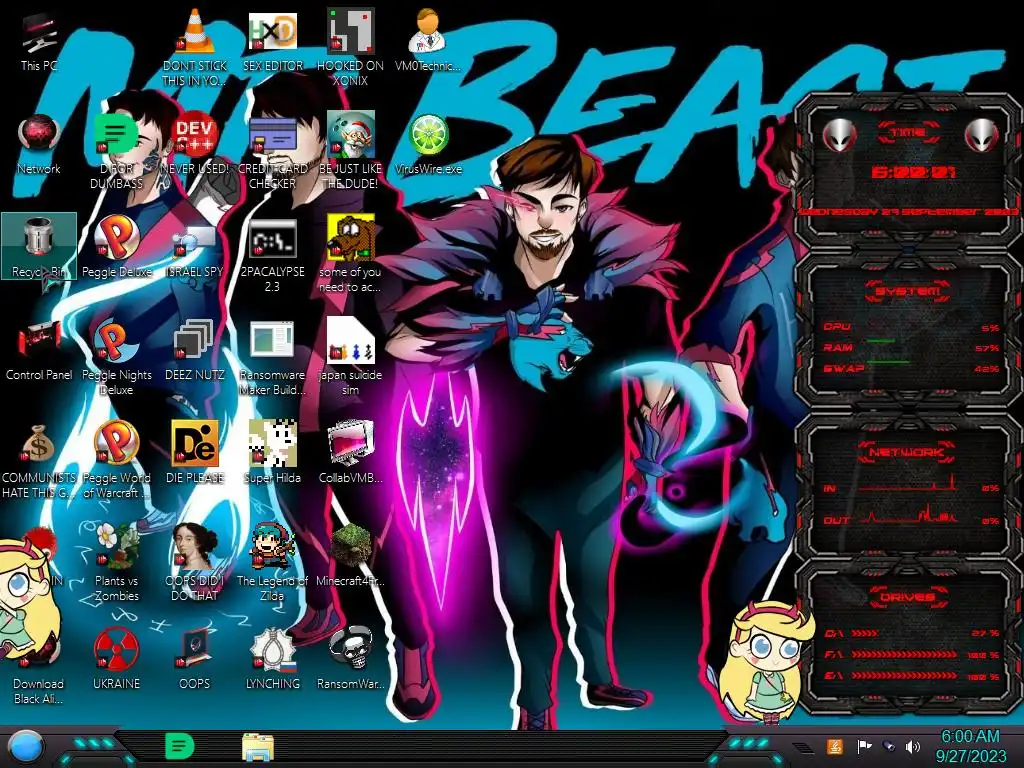This screenshot has width=1024, height=768.
Task: Launch the VLC cone DONT STICK THIS shortcut
Action: [x=195, y=47]
